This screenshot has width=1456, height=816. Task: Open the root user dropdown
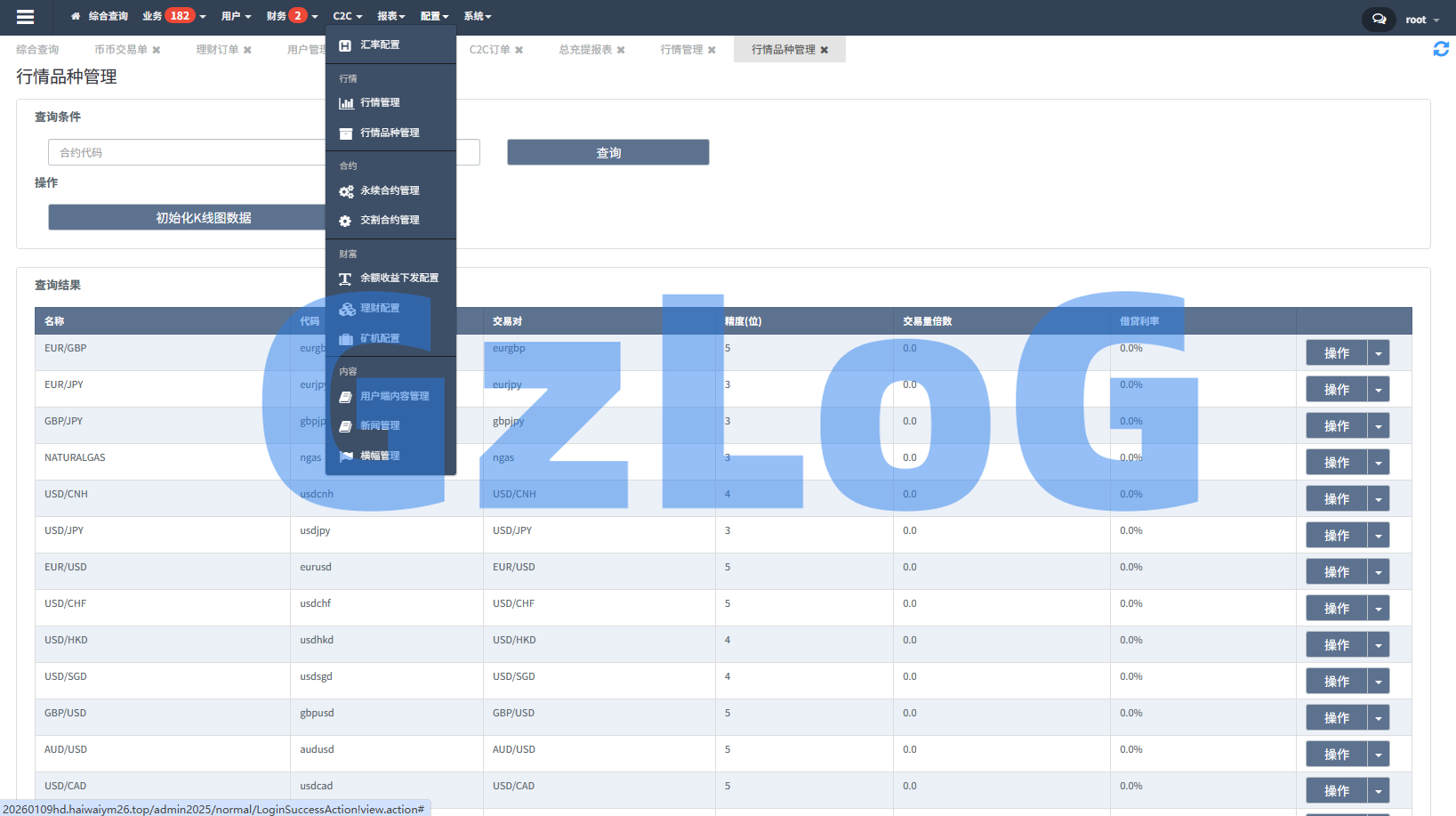(1421, 20)
